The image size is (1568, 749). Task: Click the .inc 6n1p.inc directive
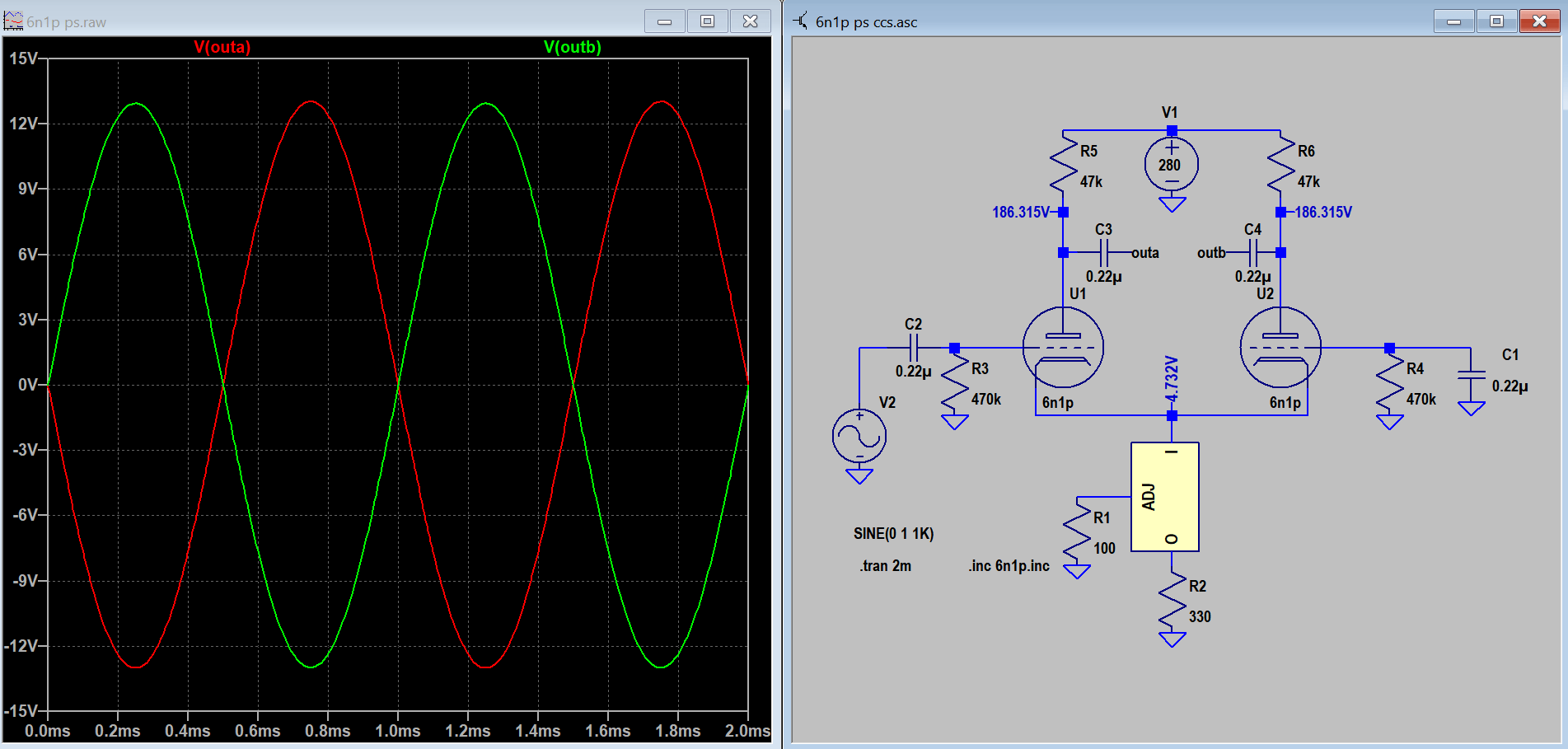(1009, 566)
